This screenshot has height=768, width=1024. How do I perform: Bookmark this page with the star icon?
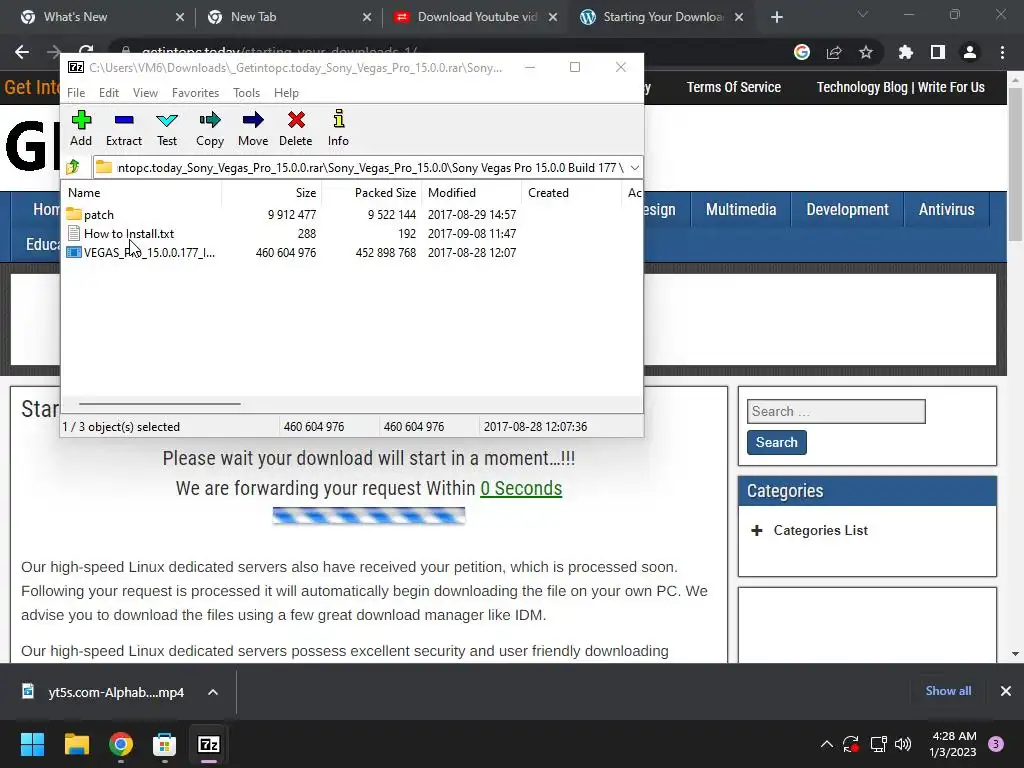(866, 52)
